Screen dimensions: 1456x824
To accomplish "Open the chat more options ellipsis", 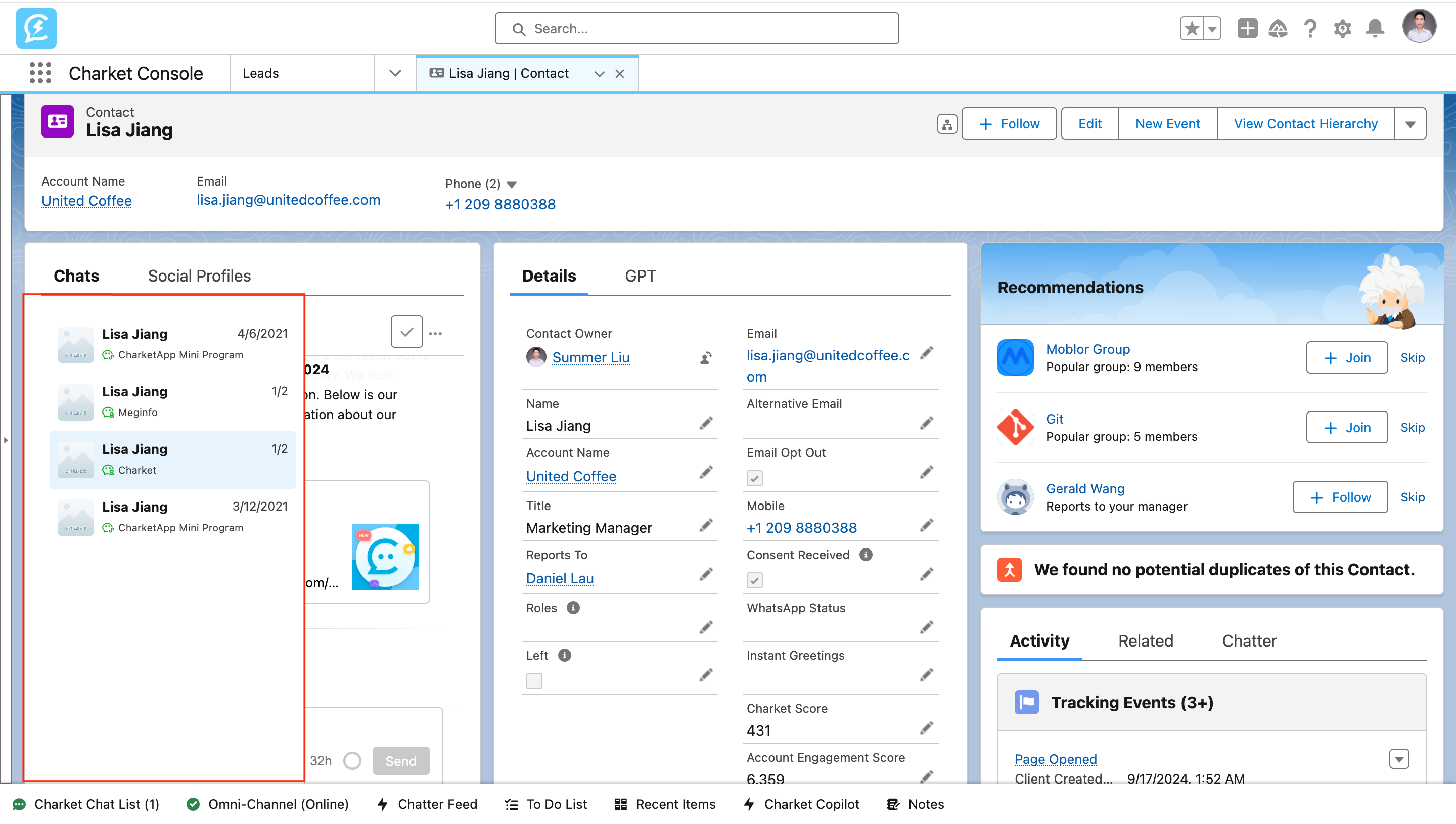I will click(x=435, y=333).
